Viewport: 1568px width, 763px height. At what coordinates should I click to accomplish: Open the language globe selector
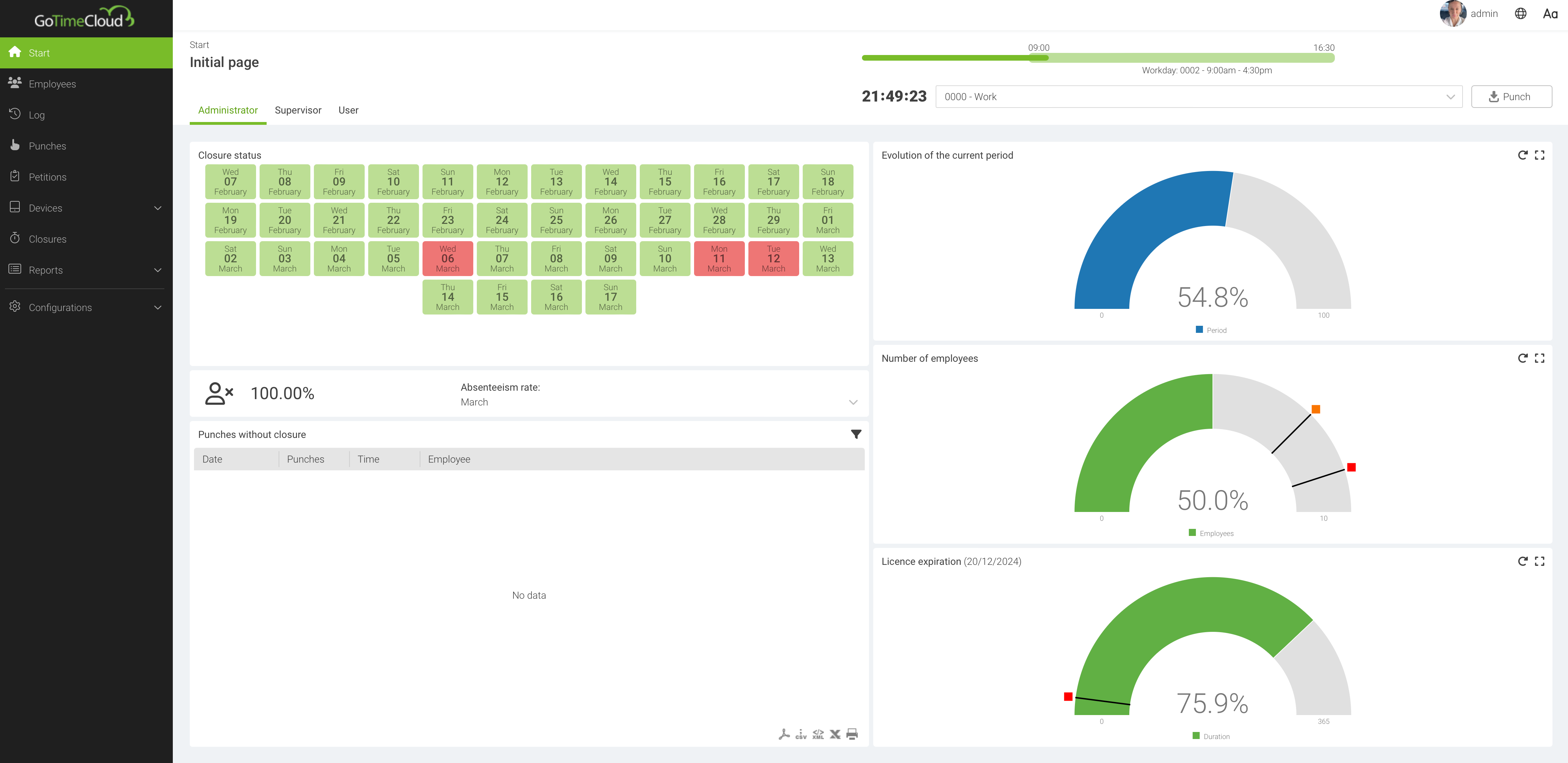pos(1520,13)
